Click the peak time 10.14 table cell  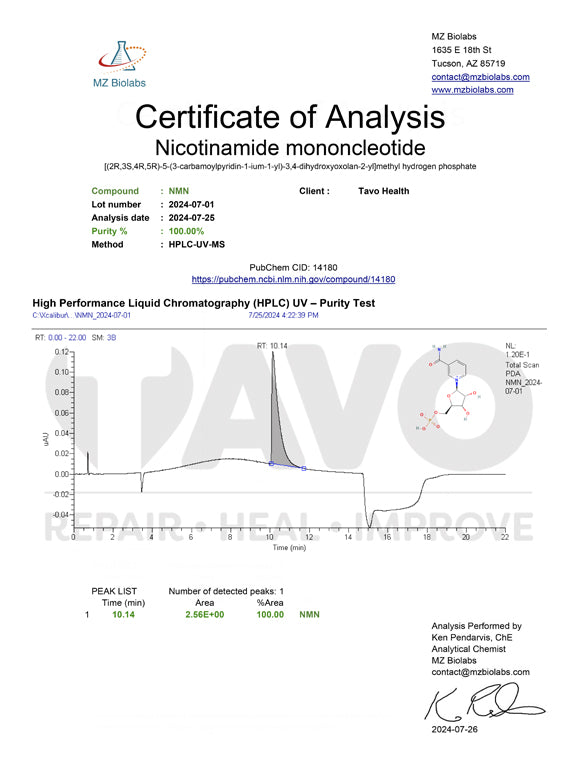pyautogui.click(x=123, y=615)
